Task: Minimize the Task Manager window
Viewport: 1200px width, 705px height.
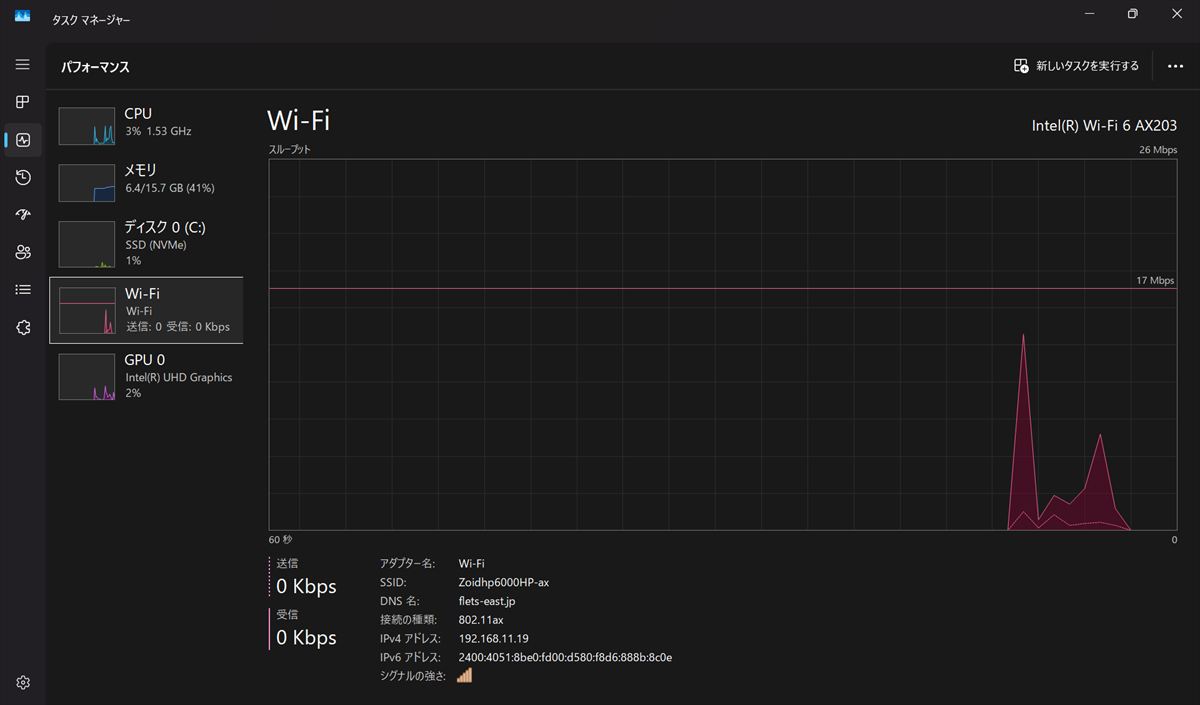Action: click(1087, 14)
